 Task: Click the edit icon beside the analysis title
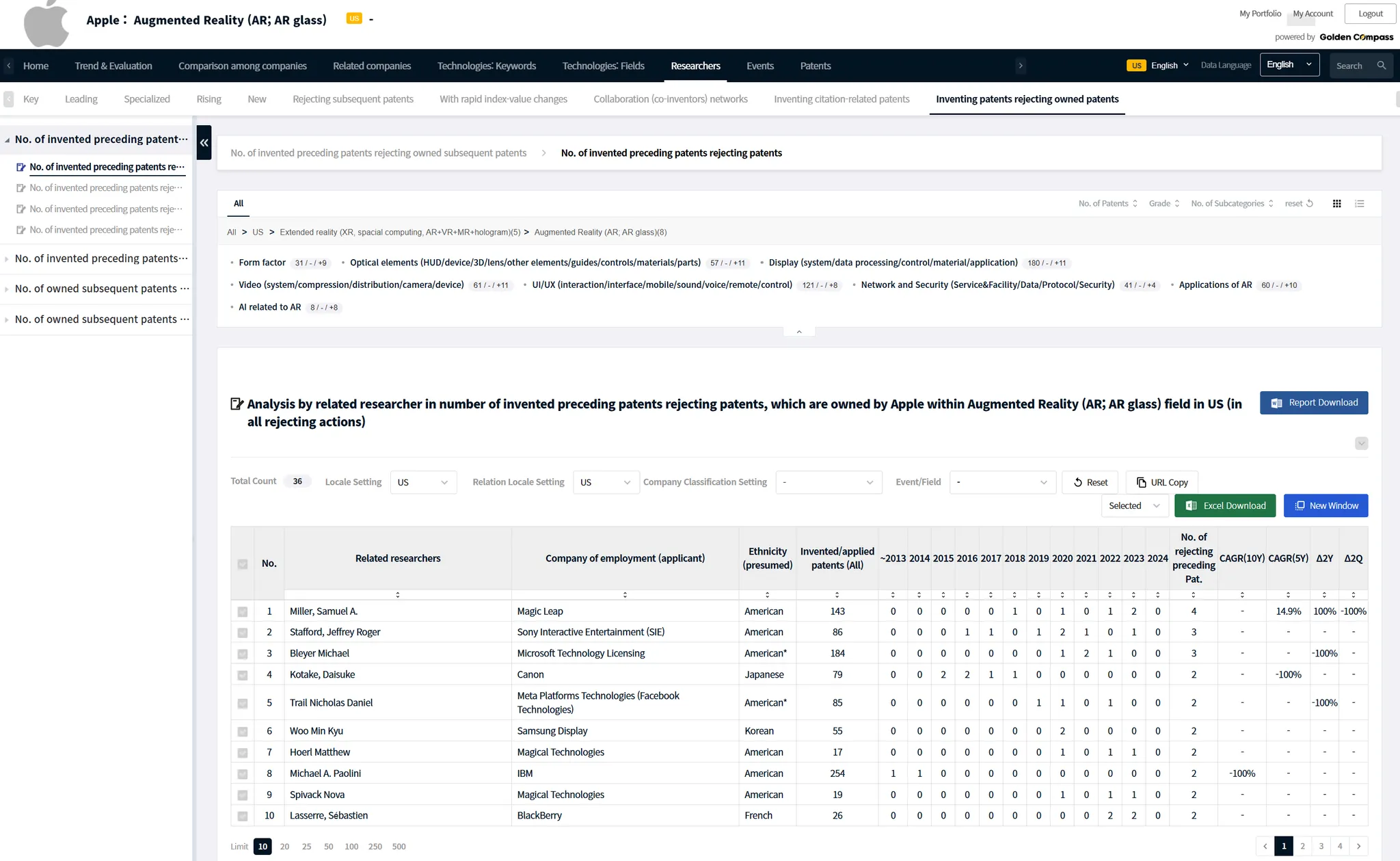(237, 404)
